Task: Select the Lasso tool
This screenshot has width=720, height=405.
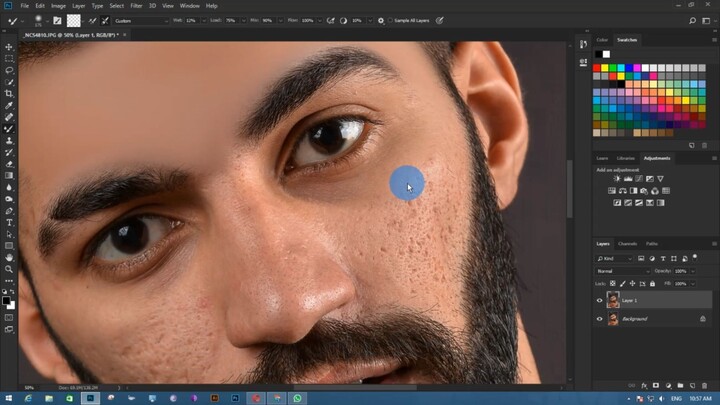Action: coord(9,70)
